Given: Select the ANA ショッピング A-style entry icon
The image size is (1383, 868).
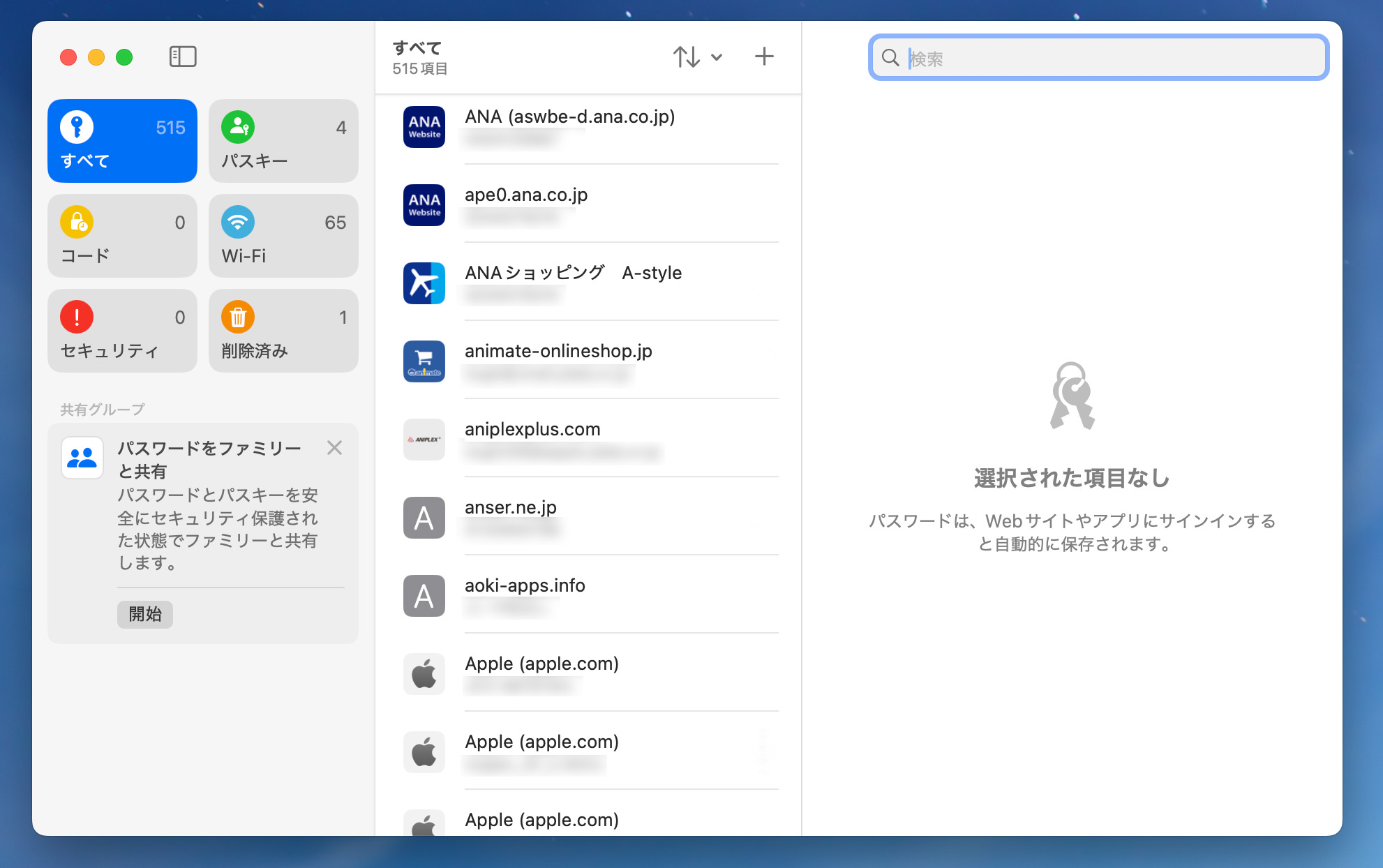Looking at the screenshot, I should point(424,283).
